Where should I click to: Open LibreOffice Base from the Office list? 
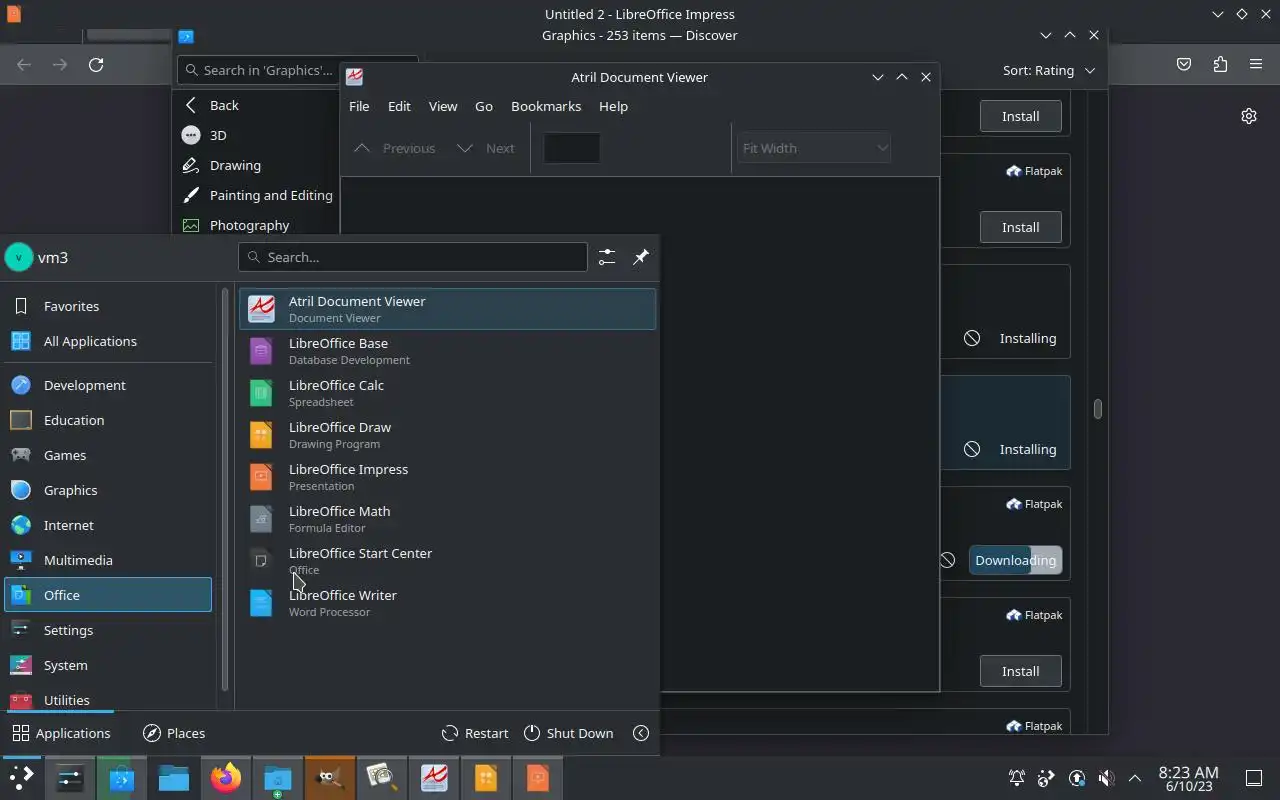tap(447, 351)
